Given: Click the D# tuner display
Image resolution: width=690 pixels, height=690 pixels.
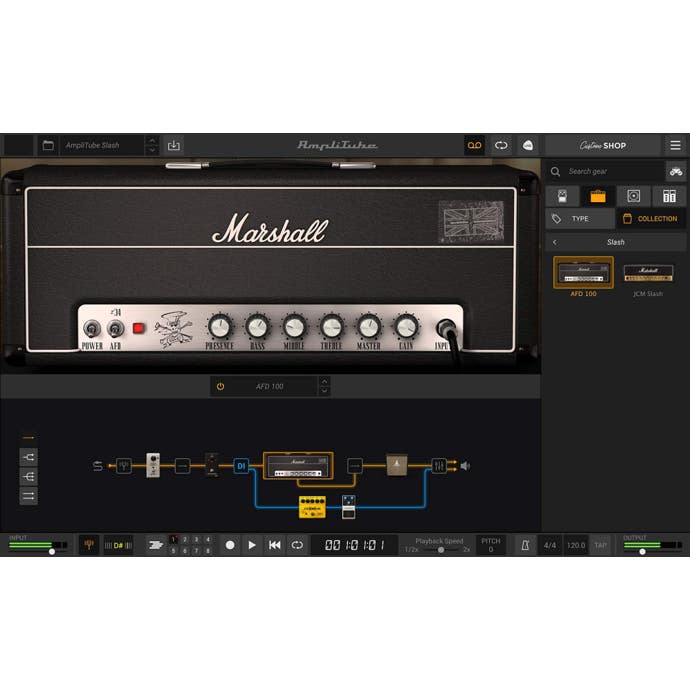Looking at the screenshot, I should [118, 545].
